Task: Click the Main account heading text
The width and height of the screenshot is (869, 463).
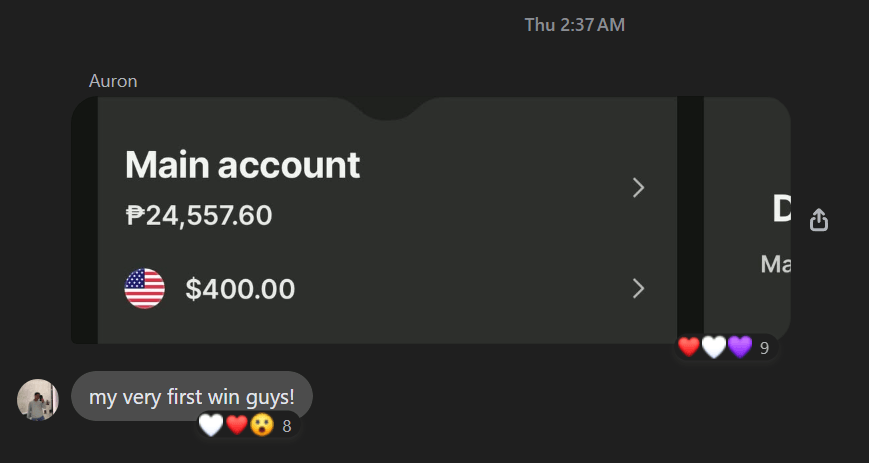Action: (x=243, y=165)
